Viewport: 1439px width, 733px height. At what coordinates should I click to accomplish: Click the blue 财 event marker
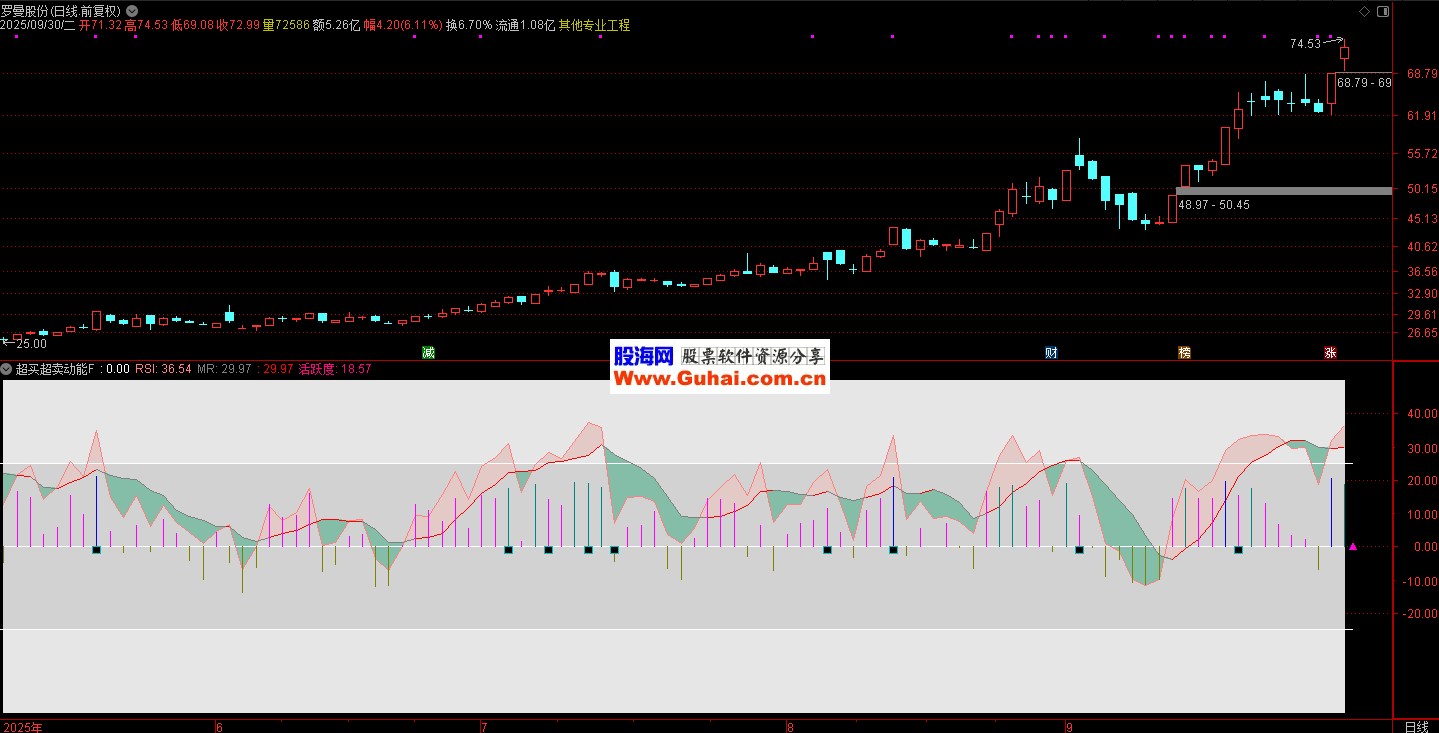point(1051,352)
